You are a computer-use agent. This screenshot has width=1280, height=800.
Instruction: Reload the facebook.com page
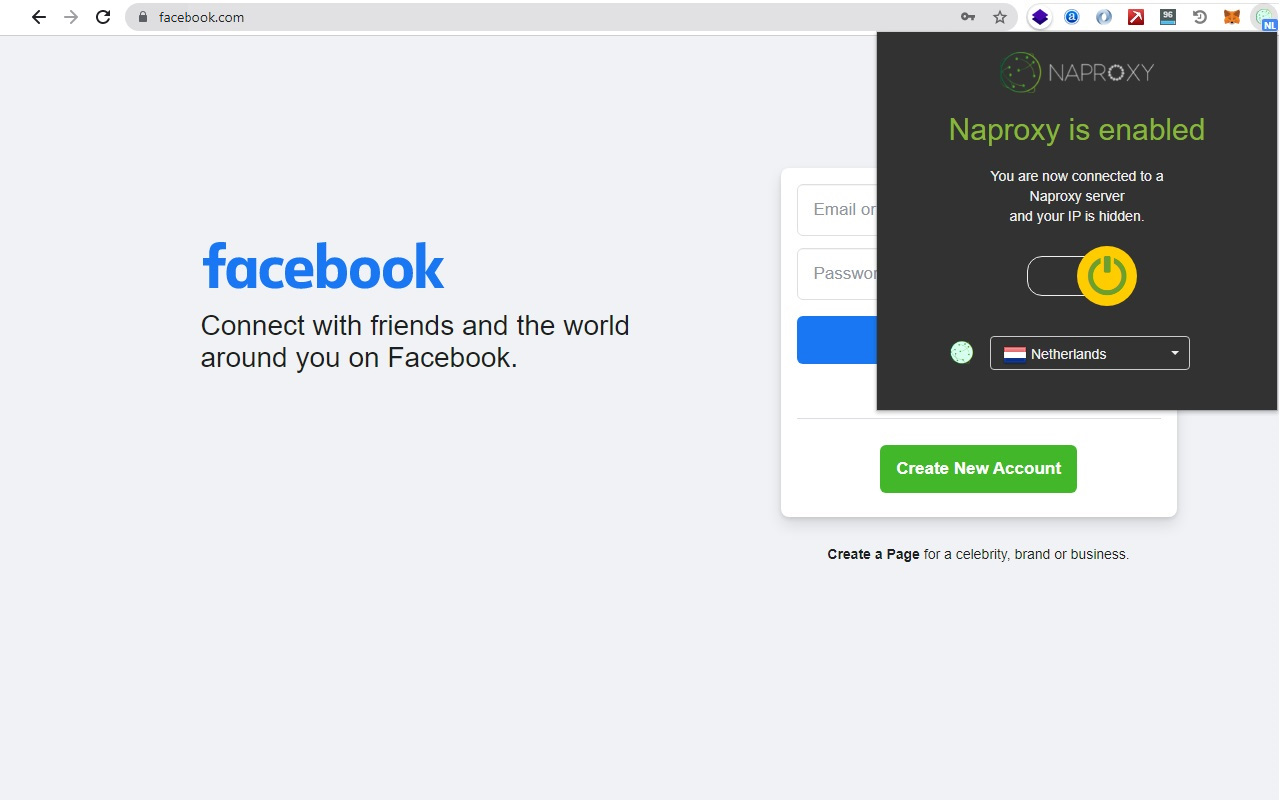coord(103,17)
